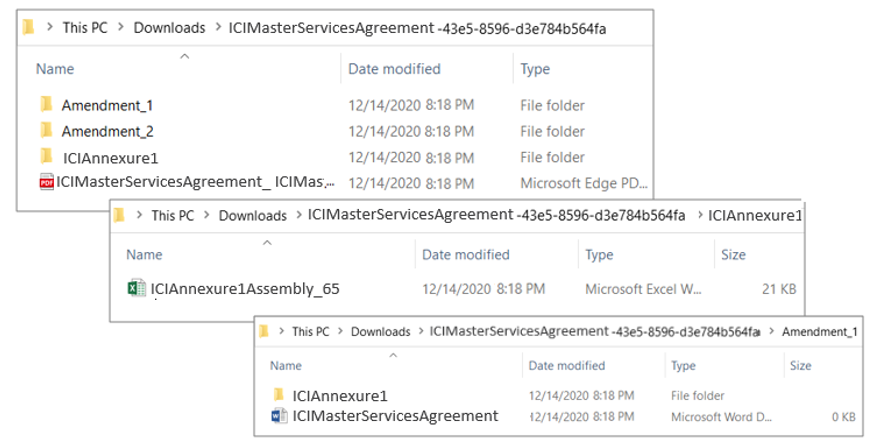Sort by Size column in middle window

click(x=733, y=255)
